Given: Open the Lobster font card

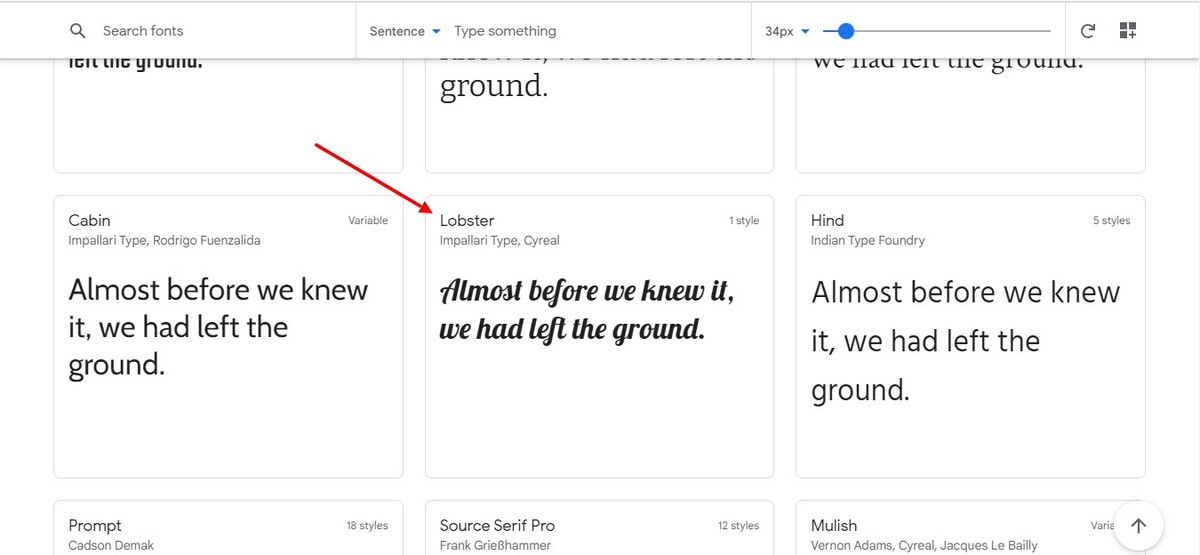Looking at the screenshot, I should (x=599, y=337).
